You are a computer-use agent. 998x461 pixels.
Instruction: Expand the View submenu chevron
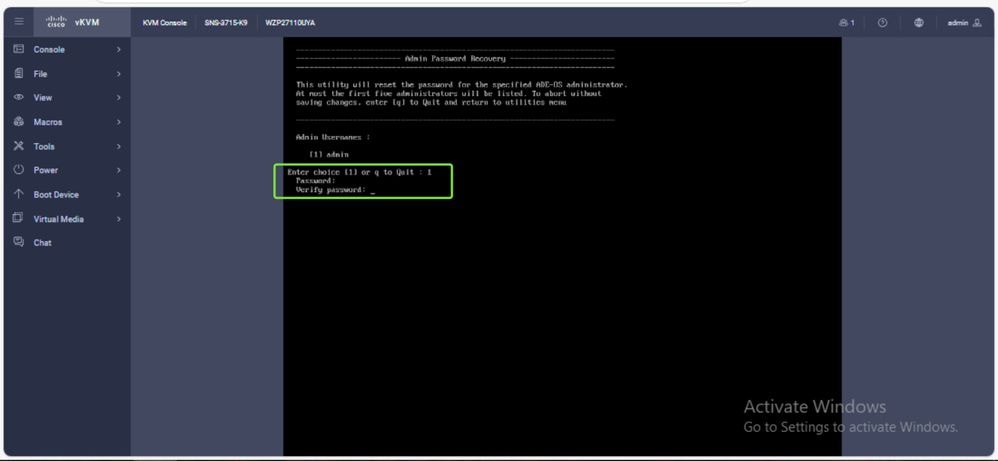pos(118,98)
